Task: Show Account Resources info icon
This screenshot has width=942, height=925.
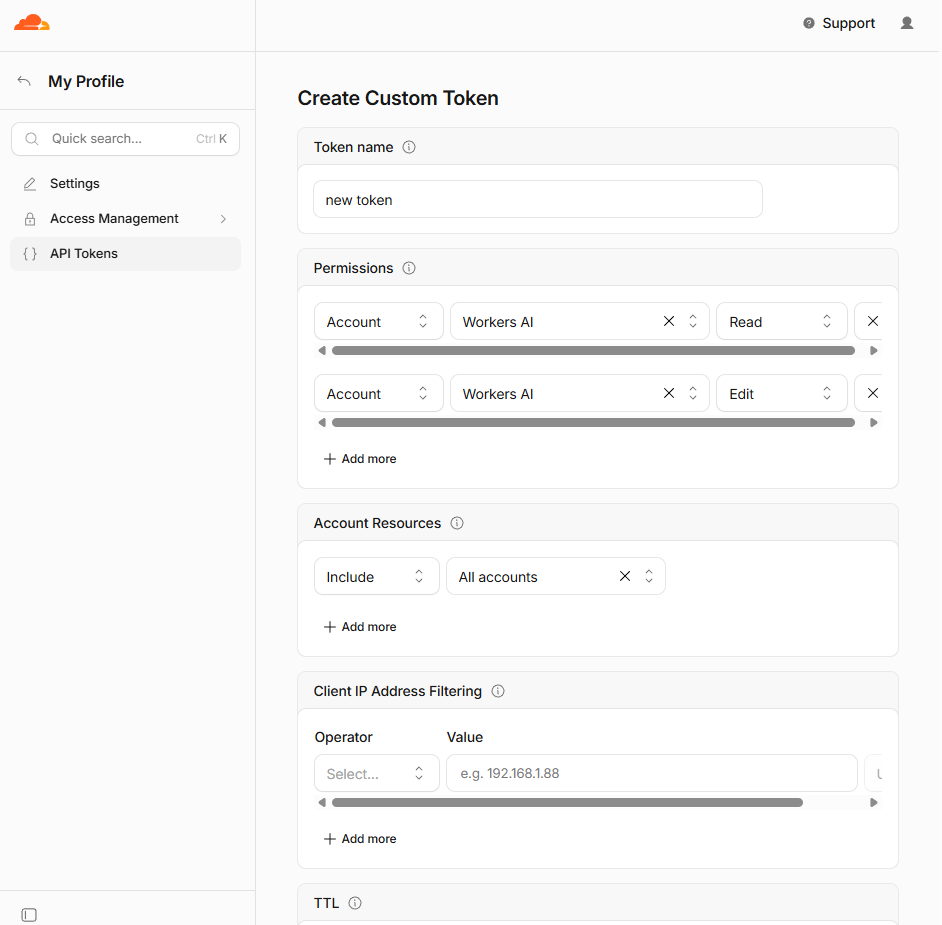Action: click(x=457, y=523)
